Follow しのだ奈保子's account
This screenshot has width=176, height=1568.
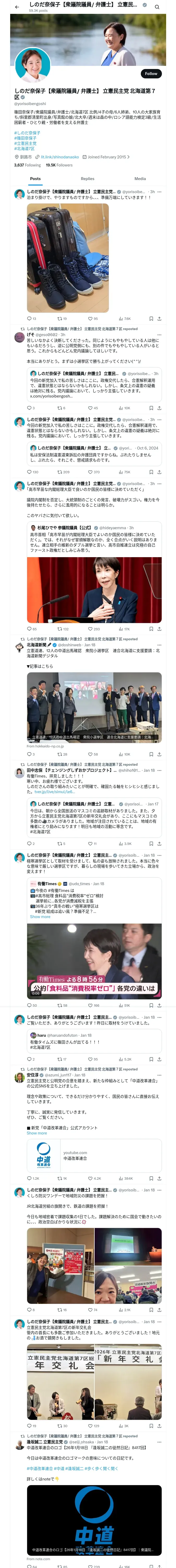(x=151, y=74)
